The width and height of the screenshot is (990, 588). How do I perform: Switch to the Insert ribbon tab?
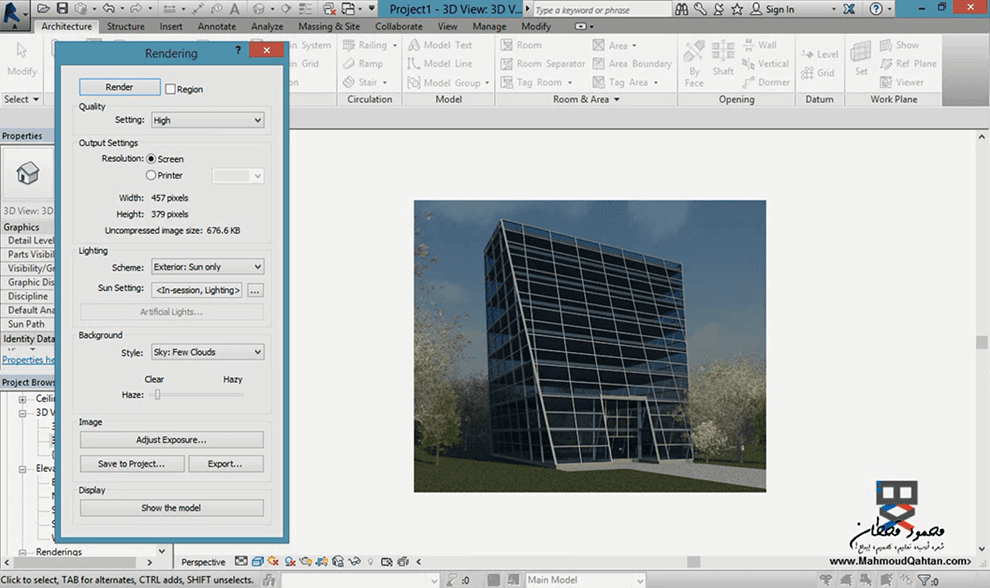pos(169,27)
